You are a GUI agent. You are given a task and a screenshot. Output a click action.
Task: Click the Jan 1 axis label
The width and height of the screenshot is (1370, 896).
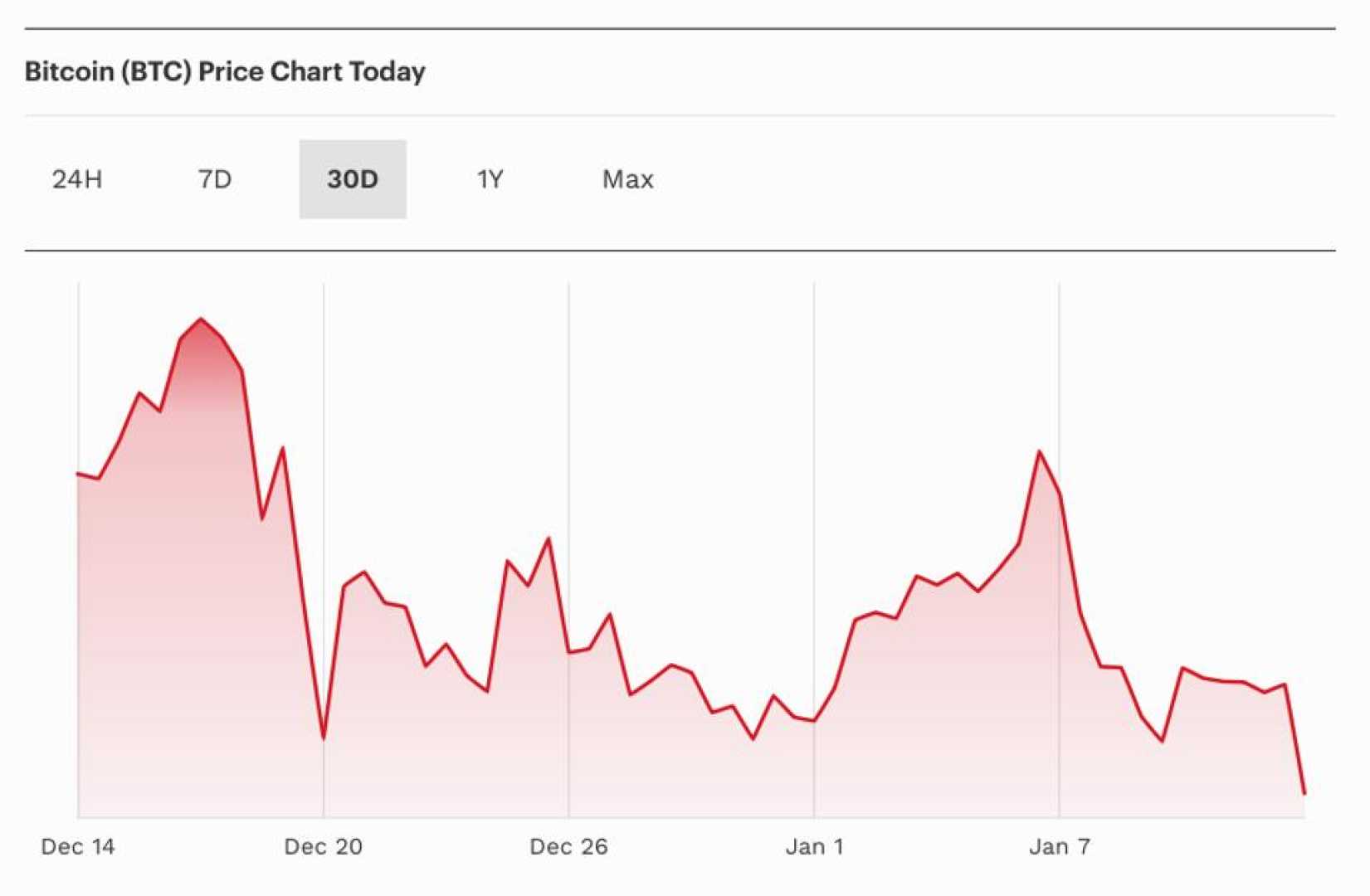click(x=814, y=847)
